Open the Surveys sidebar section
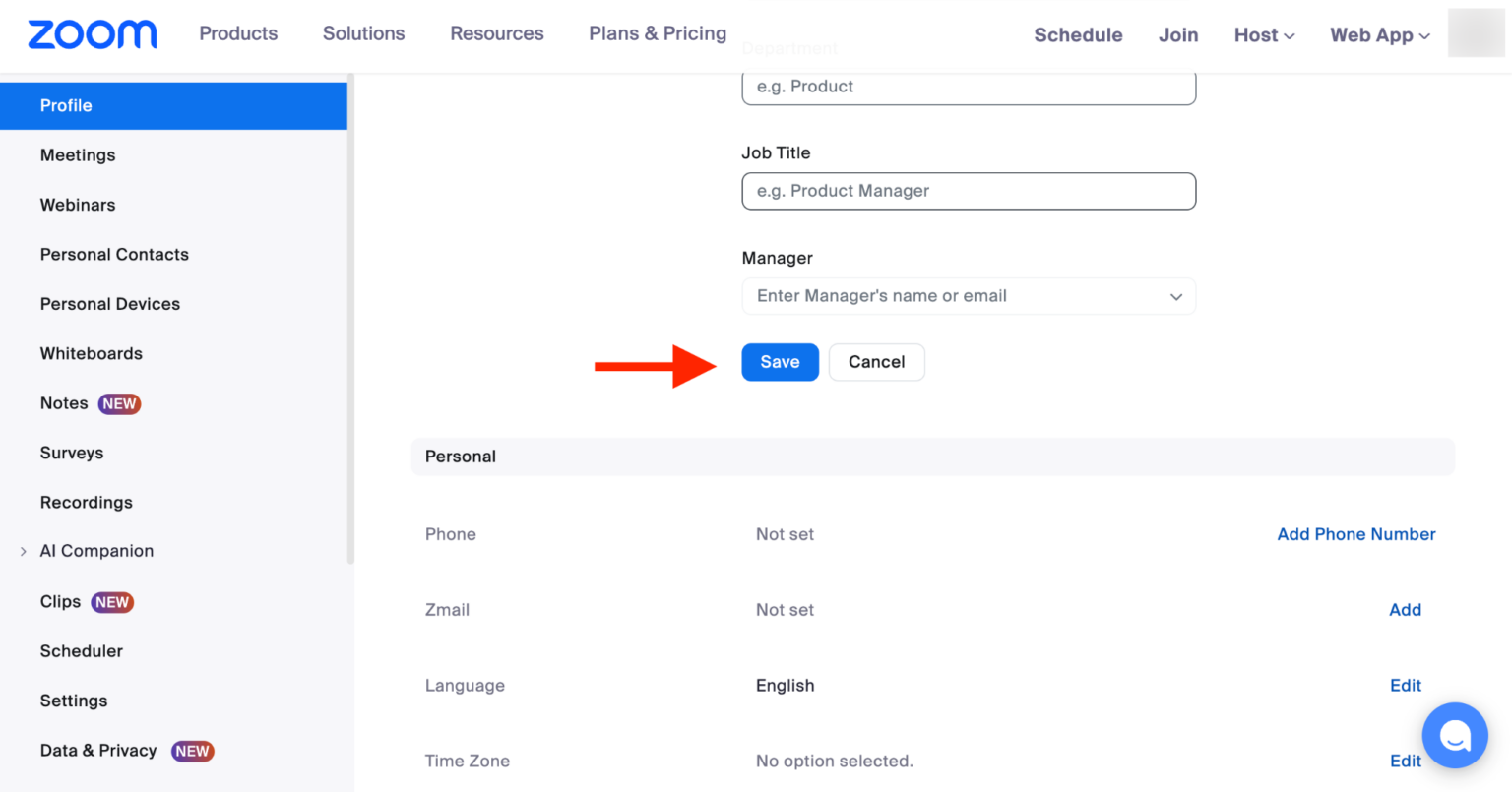The image size is (1512, 792). pyautogui.click(x=71, y=453)
